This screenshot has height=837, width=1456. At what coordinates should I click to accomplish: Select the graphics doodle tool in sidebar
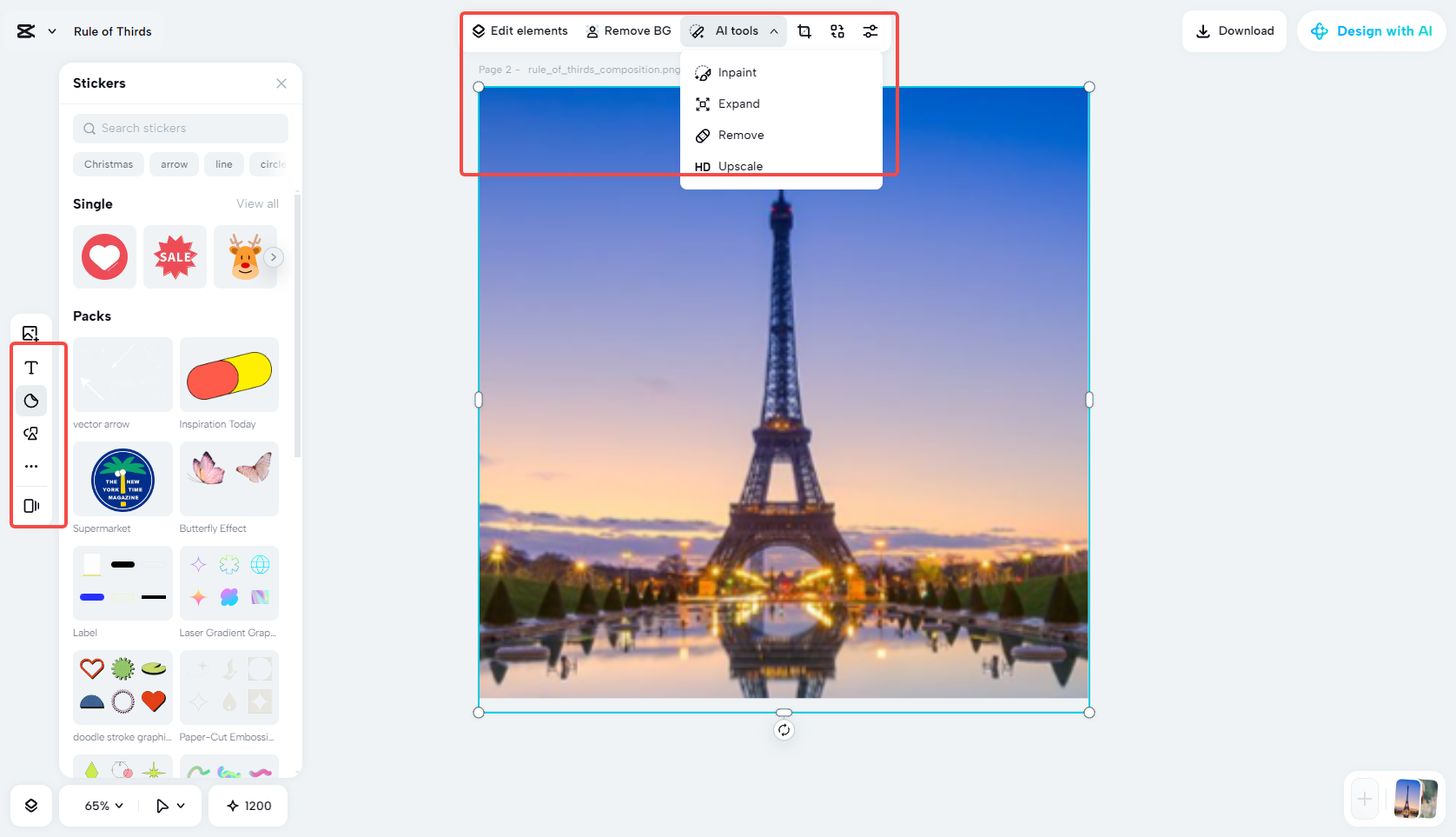click(x=31, y=433)
